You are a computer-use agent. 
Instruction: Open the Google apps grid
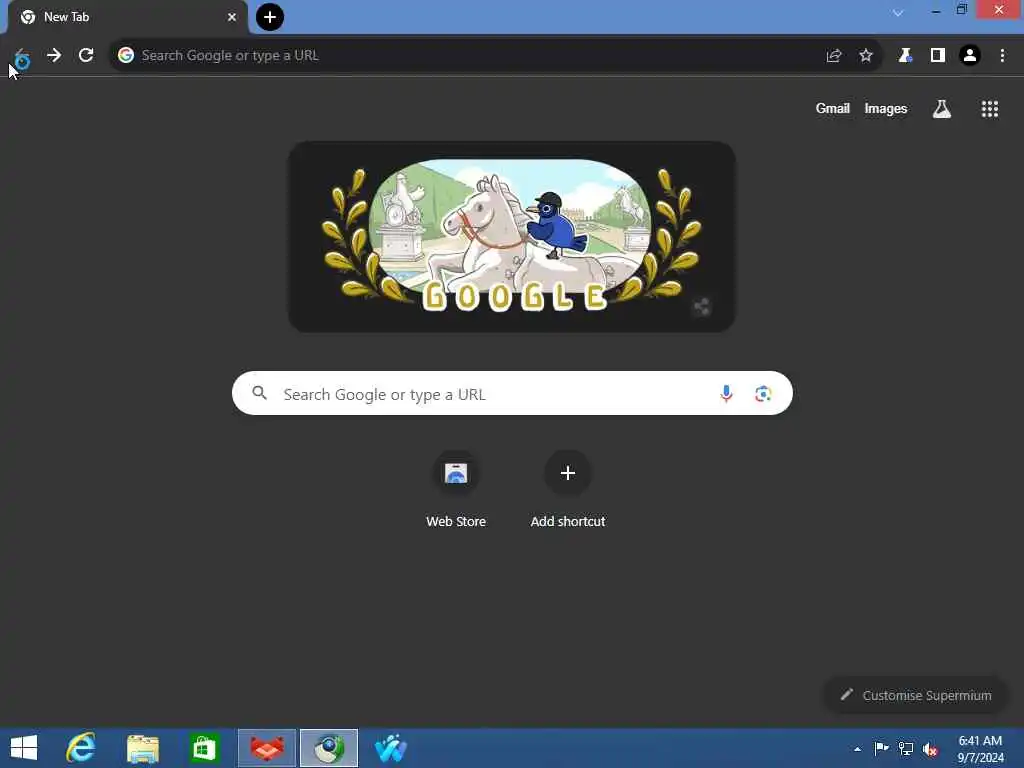tap(990, 109)
